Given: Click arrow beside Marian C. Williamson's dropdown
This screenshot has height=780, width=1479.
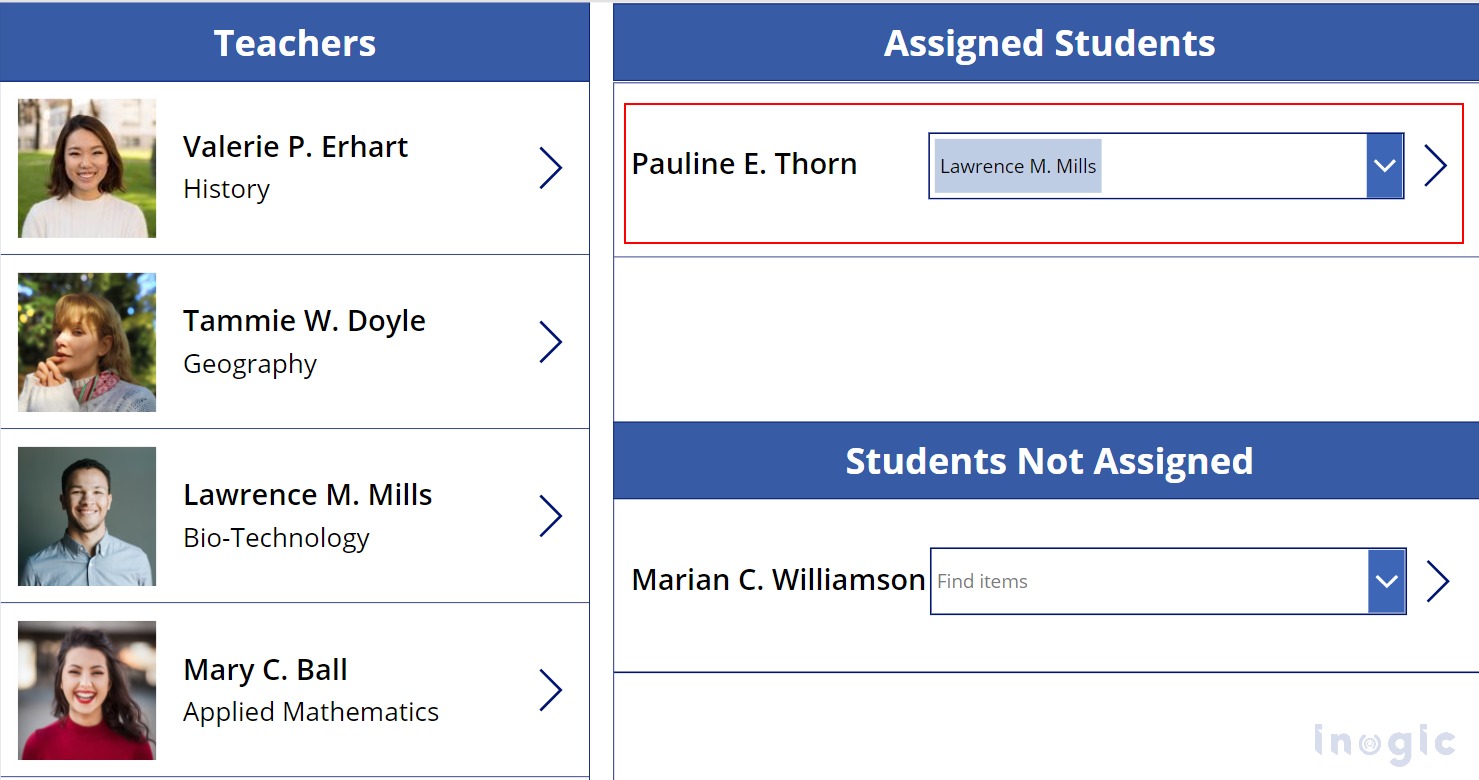Looking at the screenshot, I should 1437,581.
